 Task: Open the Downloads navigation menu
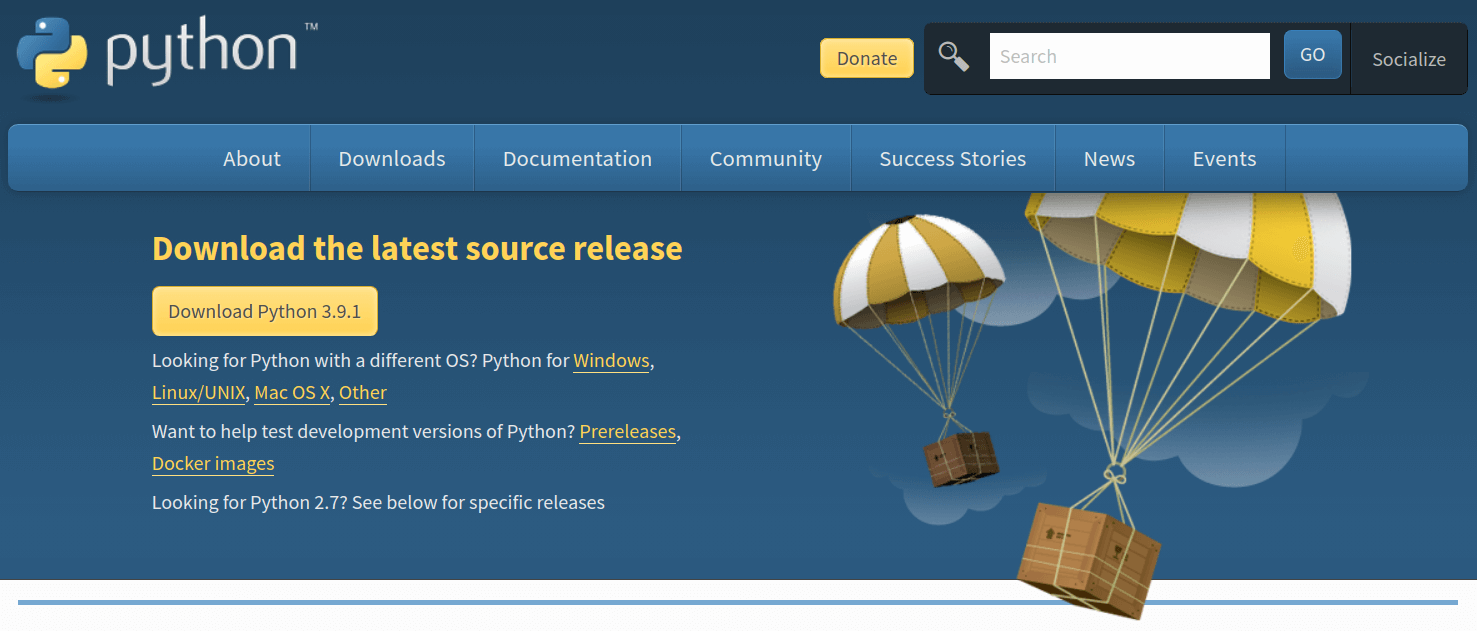click(x=392, y=158)
